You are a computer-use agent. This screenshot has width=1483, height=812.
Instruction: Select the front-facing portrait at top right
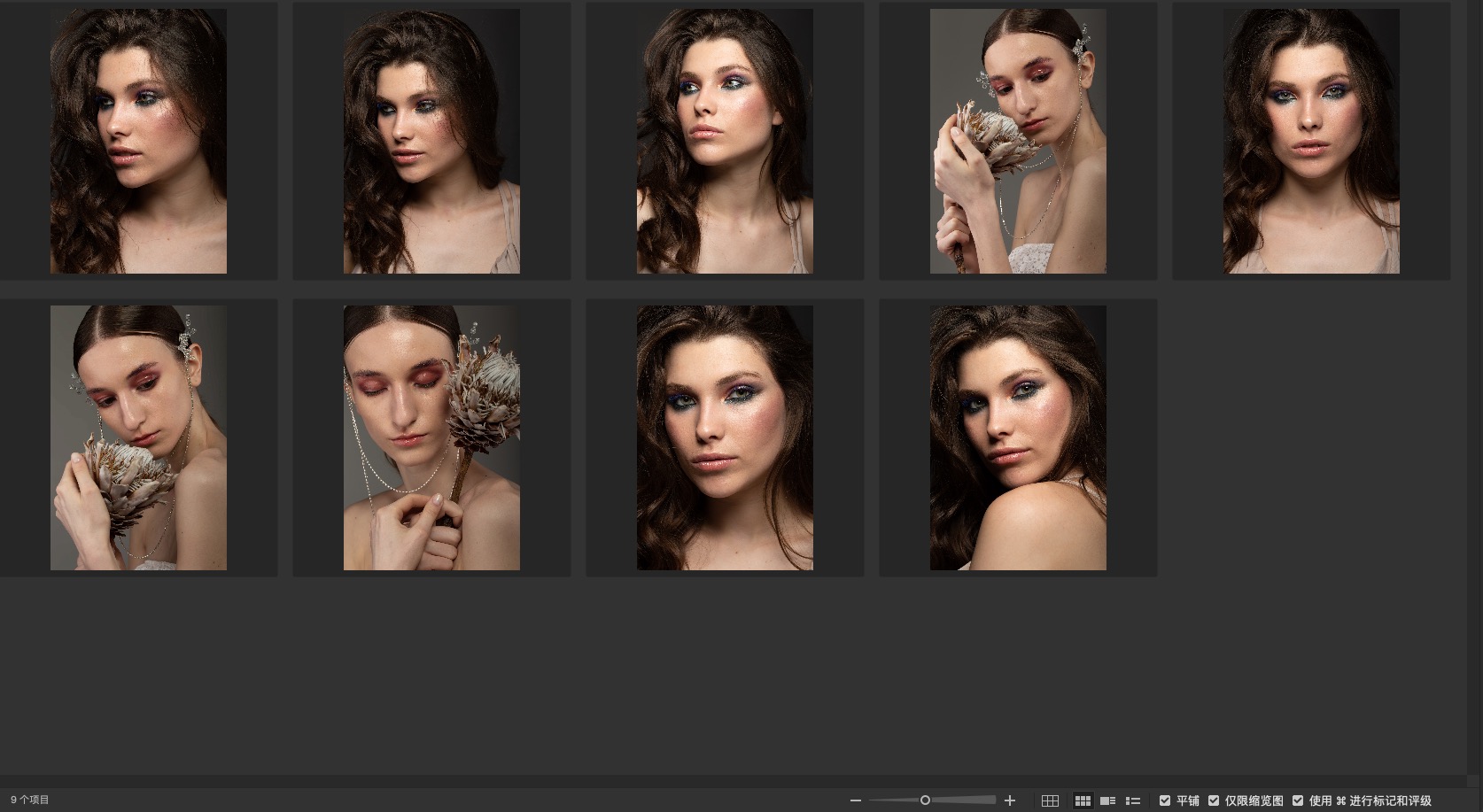coord(1311,142)
